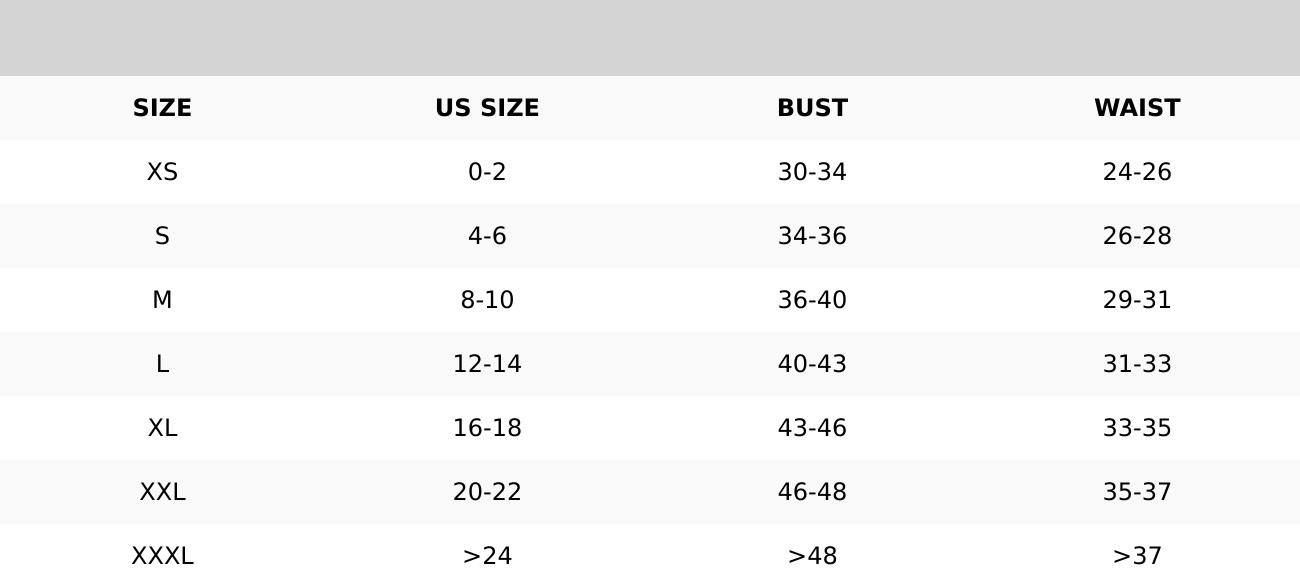This screenshot has width=1300, height=588.
Task: Select the XS size cell
Action: [x=162, y=172]
